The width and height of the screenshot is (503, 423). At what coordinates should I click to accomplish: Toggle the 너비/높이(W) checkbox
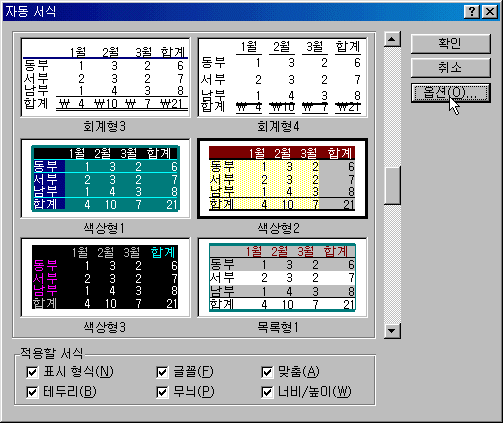[267, 392]
